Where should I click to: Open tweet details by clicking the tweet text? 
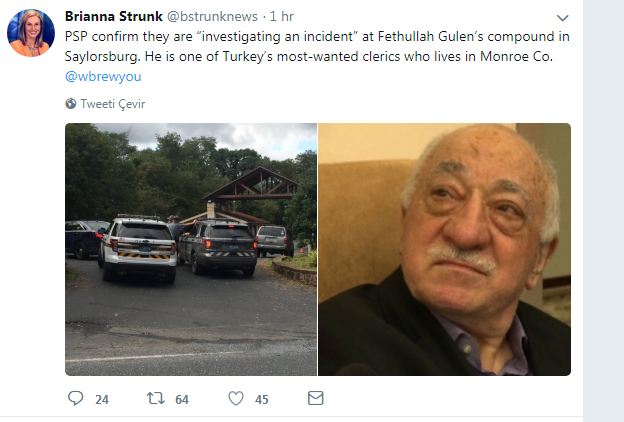(317, 46)
